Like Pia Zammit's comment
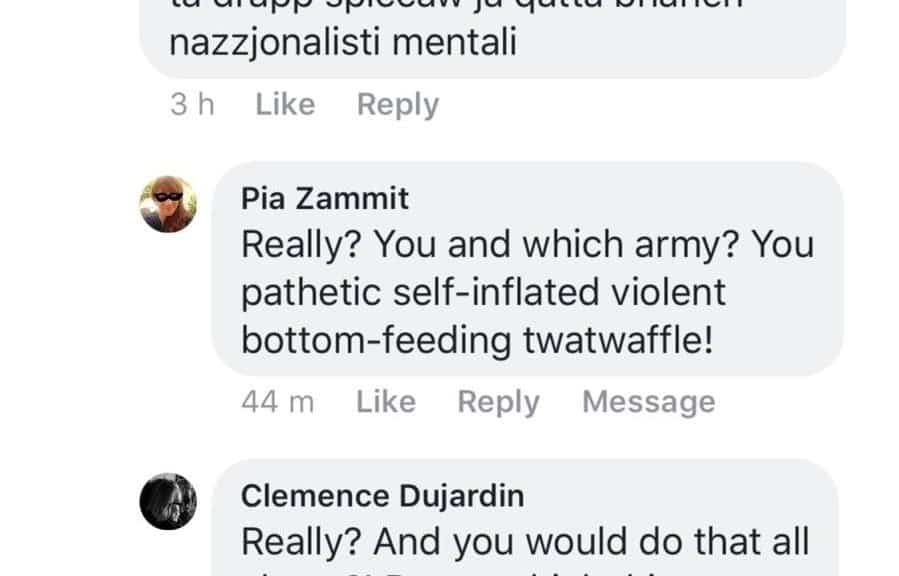Screen dimensions: 899x576 pyautogui.click(x=385, y=402)
